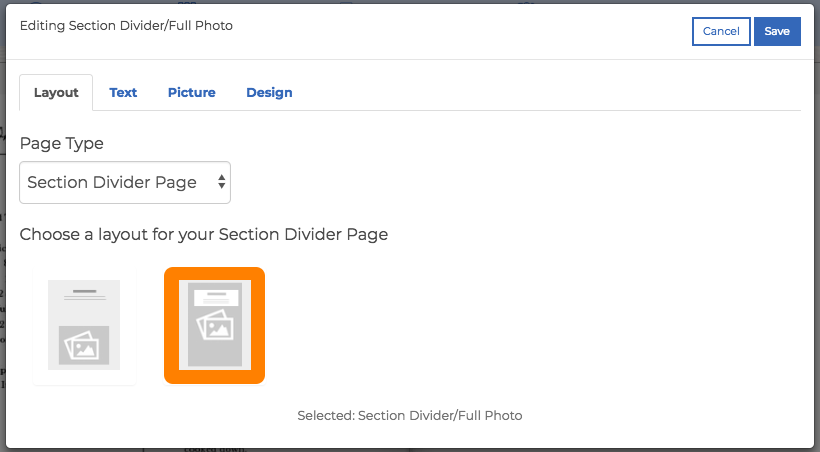820x452 pixels.
Task: Open the Page Type dropdown
Action: pos(125,183)
